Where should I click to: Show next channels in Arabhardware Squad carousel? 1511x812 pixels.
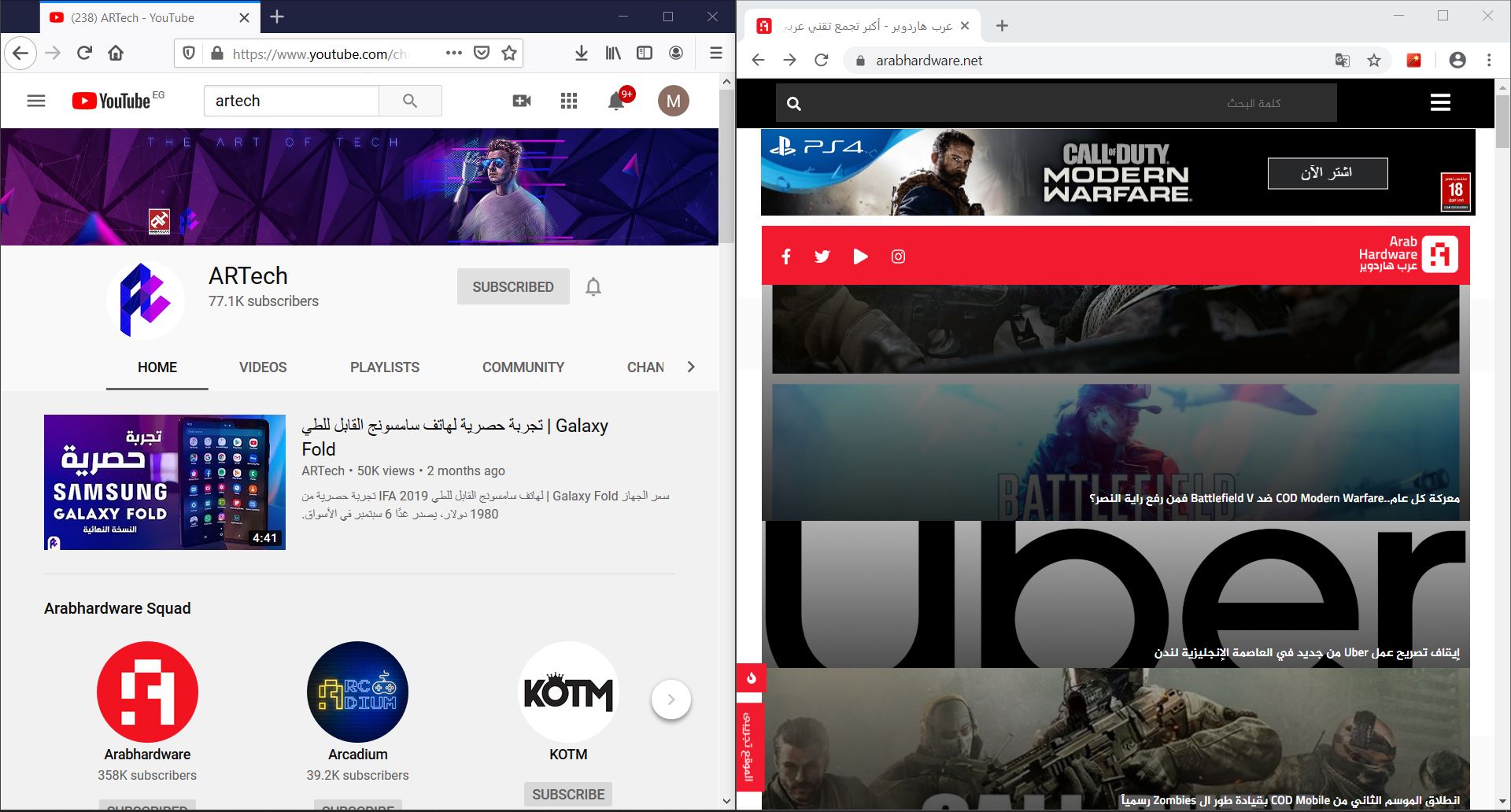(x=671, y=699)
